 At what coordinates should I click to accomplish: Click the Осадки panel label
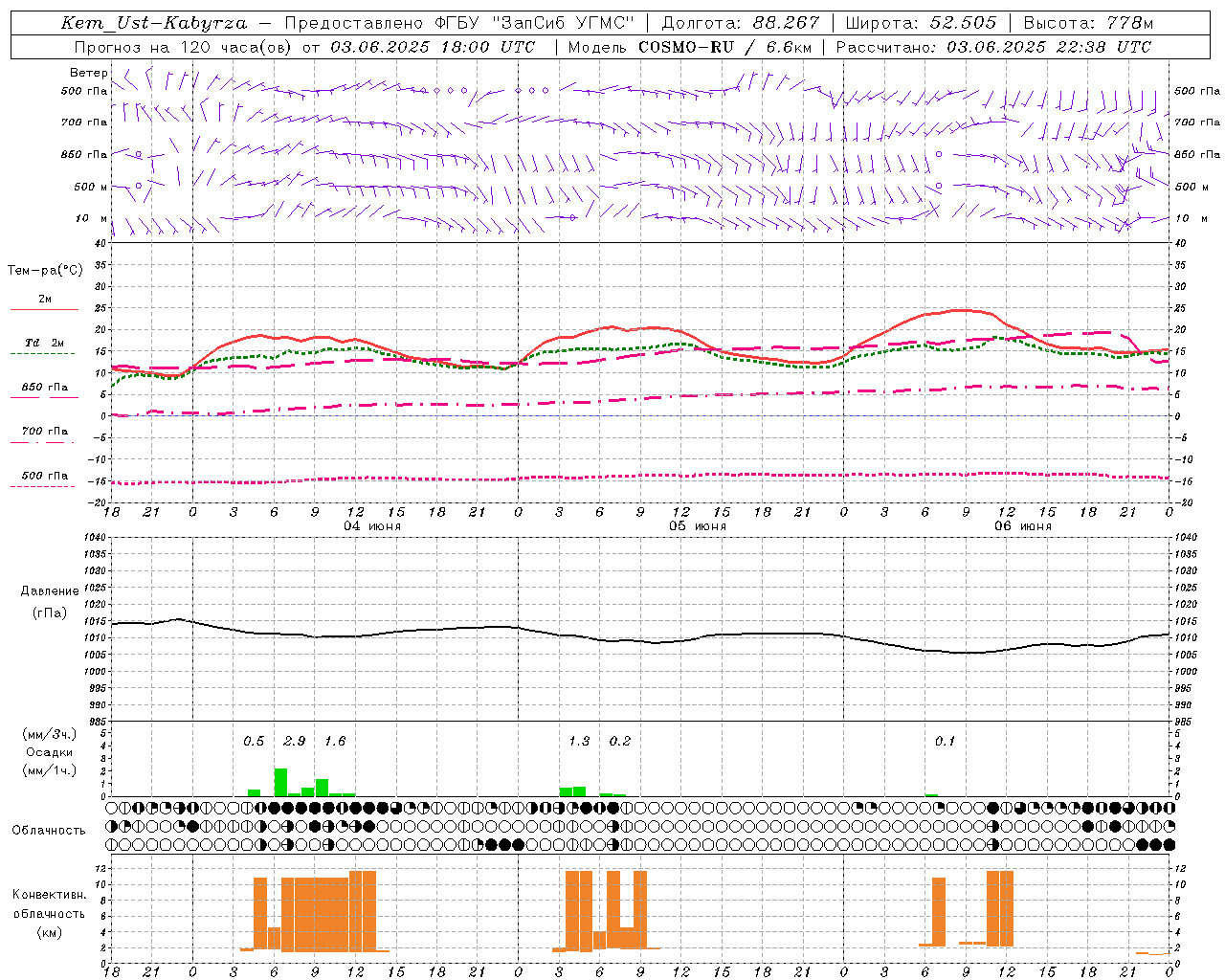[x=49, y=752]
